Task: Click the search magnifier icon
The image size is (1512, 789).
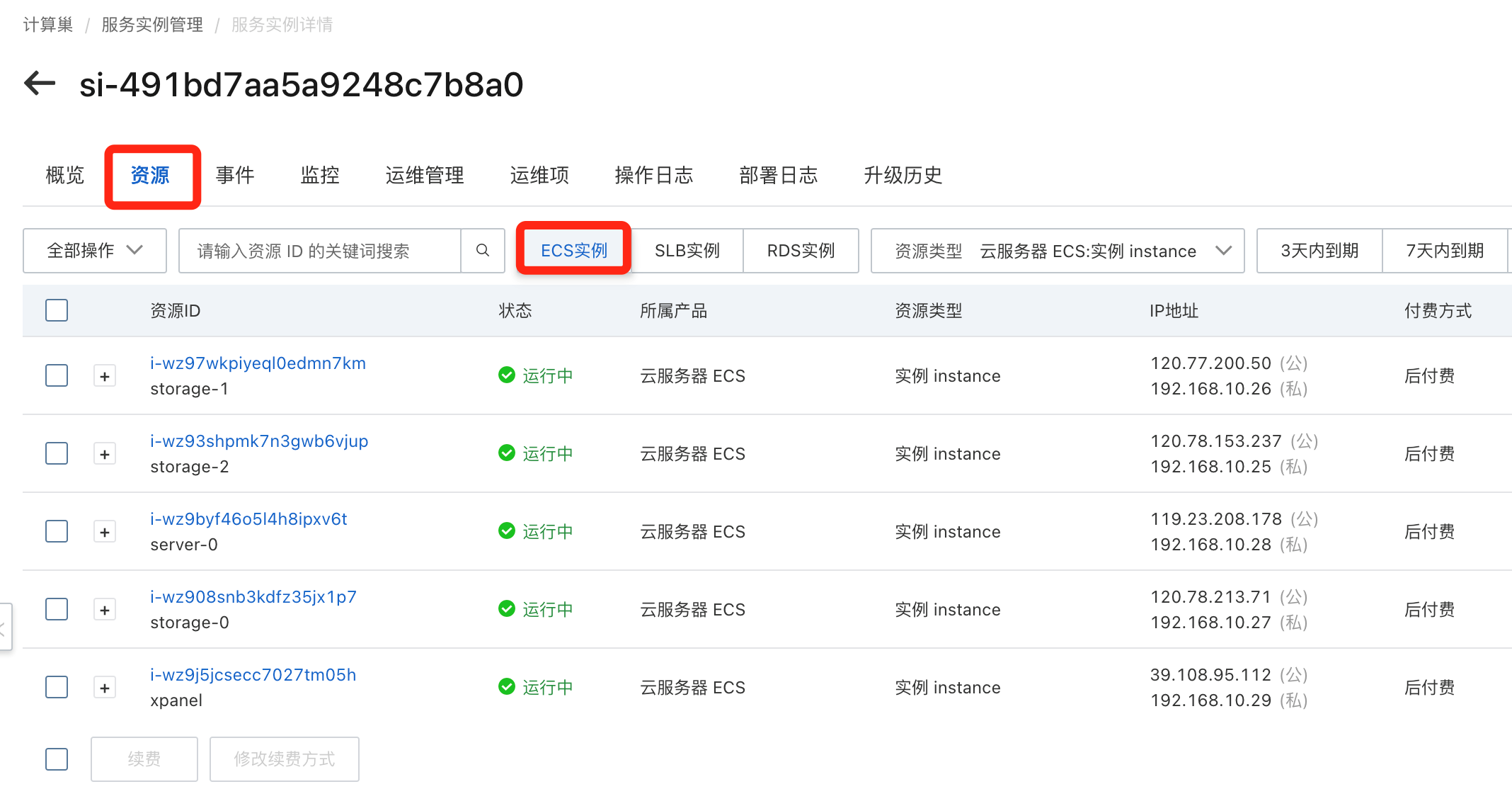Action: click(483, 251)
